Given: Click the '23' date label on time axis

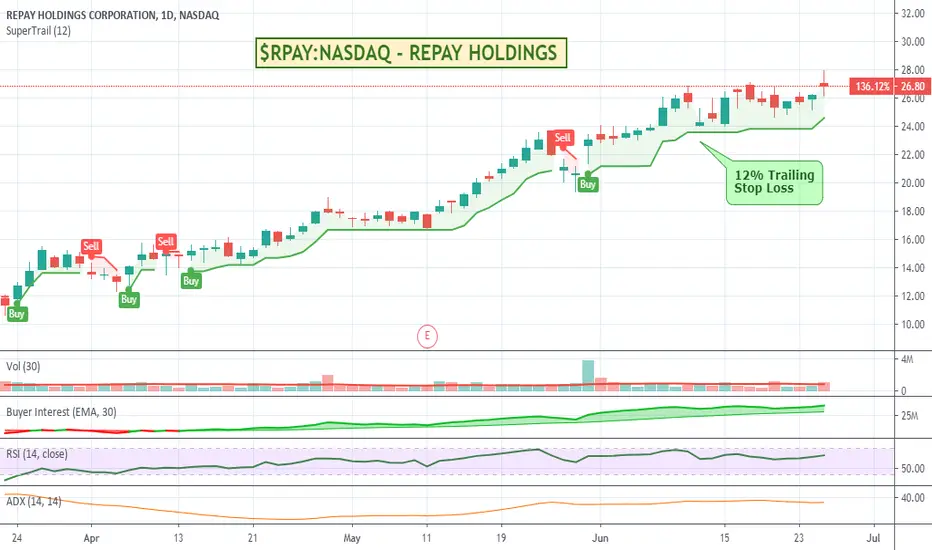Looking at the screenshot, I should click(x=799, y=538).
